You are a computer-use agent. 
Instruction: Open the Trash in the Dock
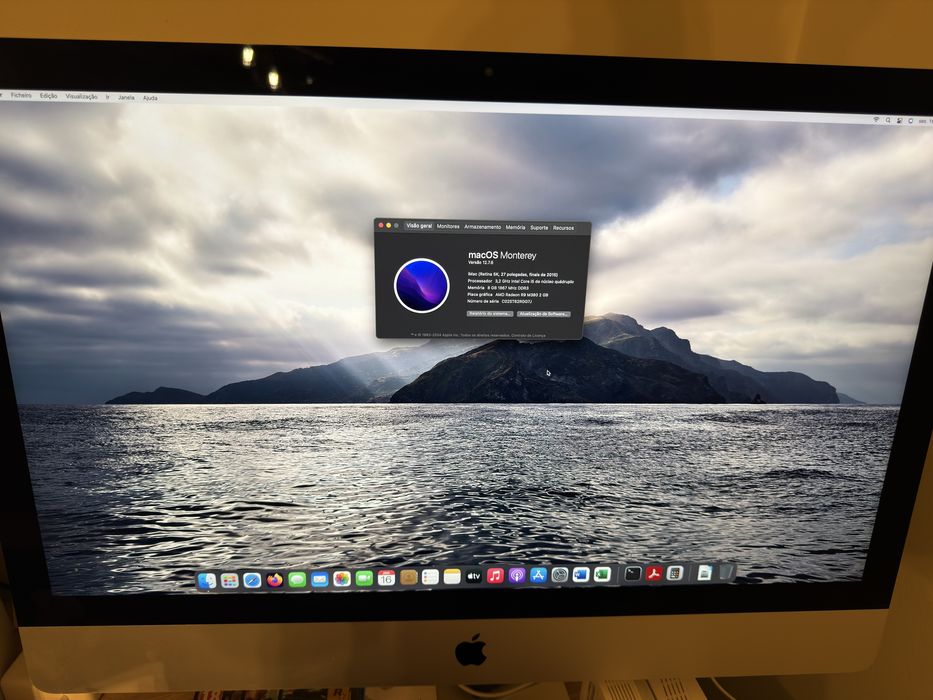pyautogui.click(x=725, y=573)
